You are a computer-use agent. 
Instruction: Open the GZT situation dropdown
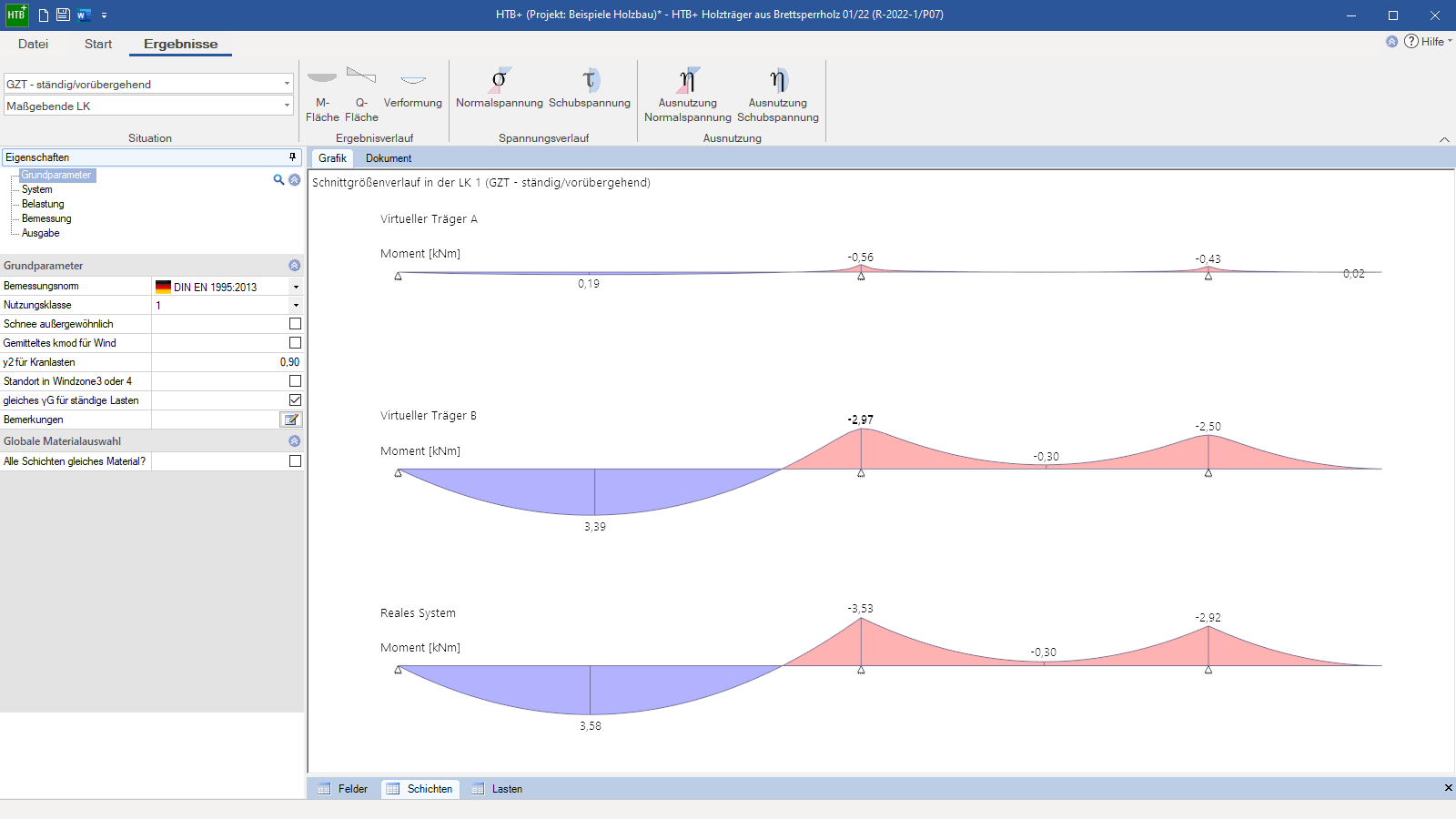[287, 84]
